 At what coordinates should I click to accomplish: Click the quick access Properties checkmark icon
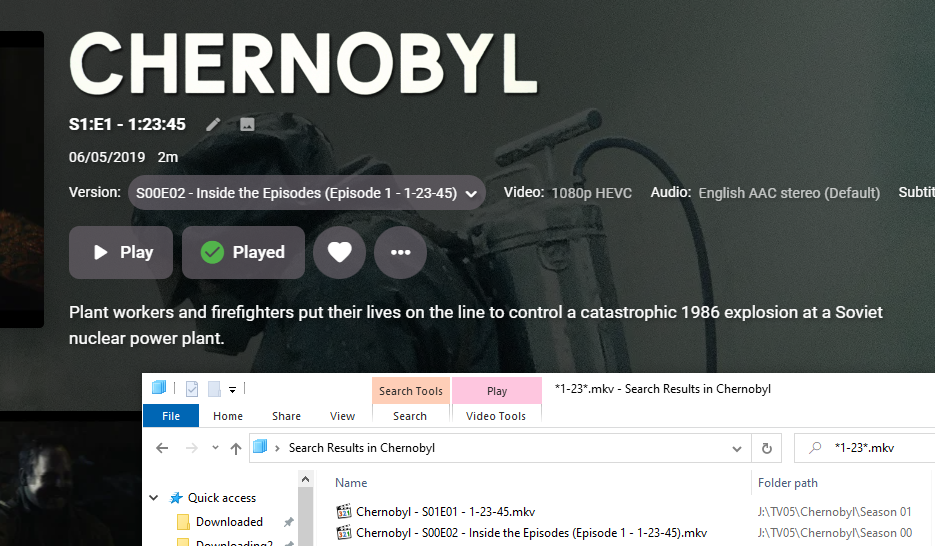tap(192, 389)
